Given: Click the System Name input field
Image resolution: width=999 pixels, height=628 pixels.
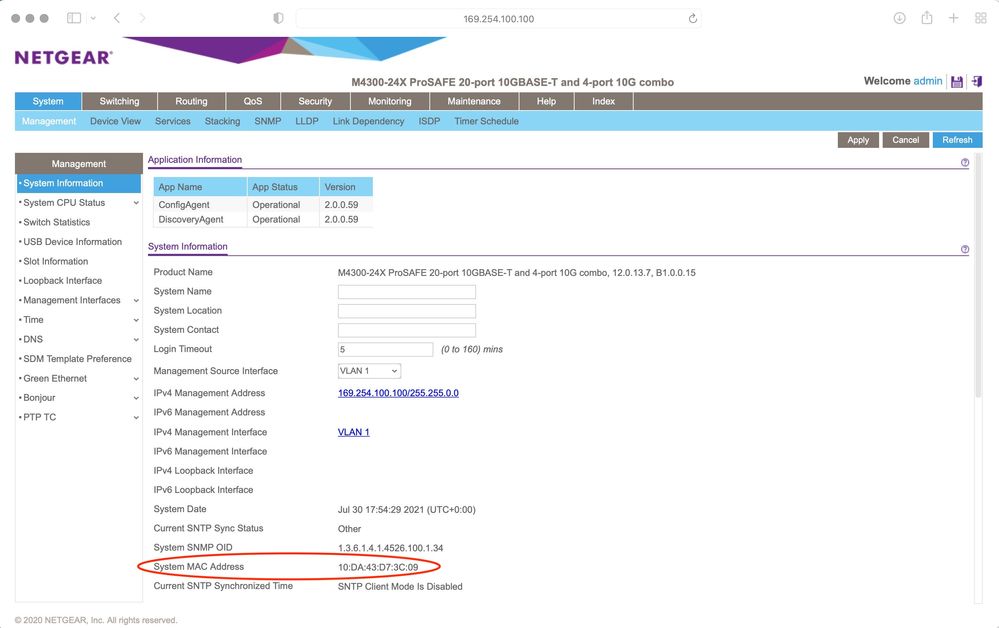Looking at the screenshot, I should (x=406, y=292).
